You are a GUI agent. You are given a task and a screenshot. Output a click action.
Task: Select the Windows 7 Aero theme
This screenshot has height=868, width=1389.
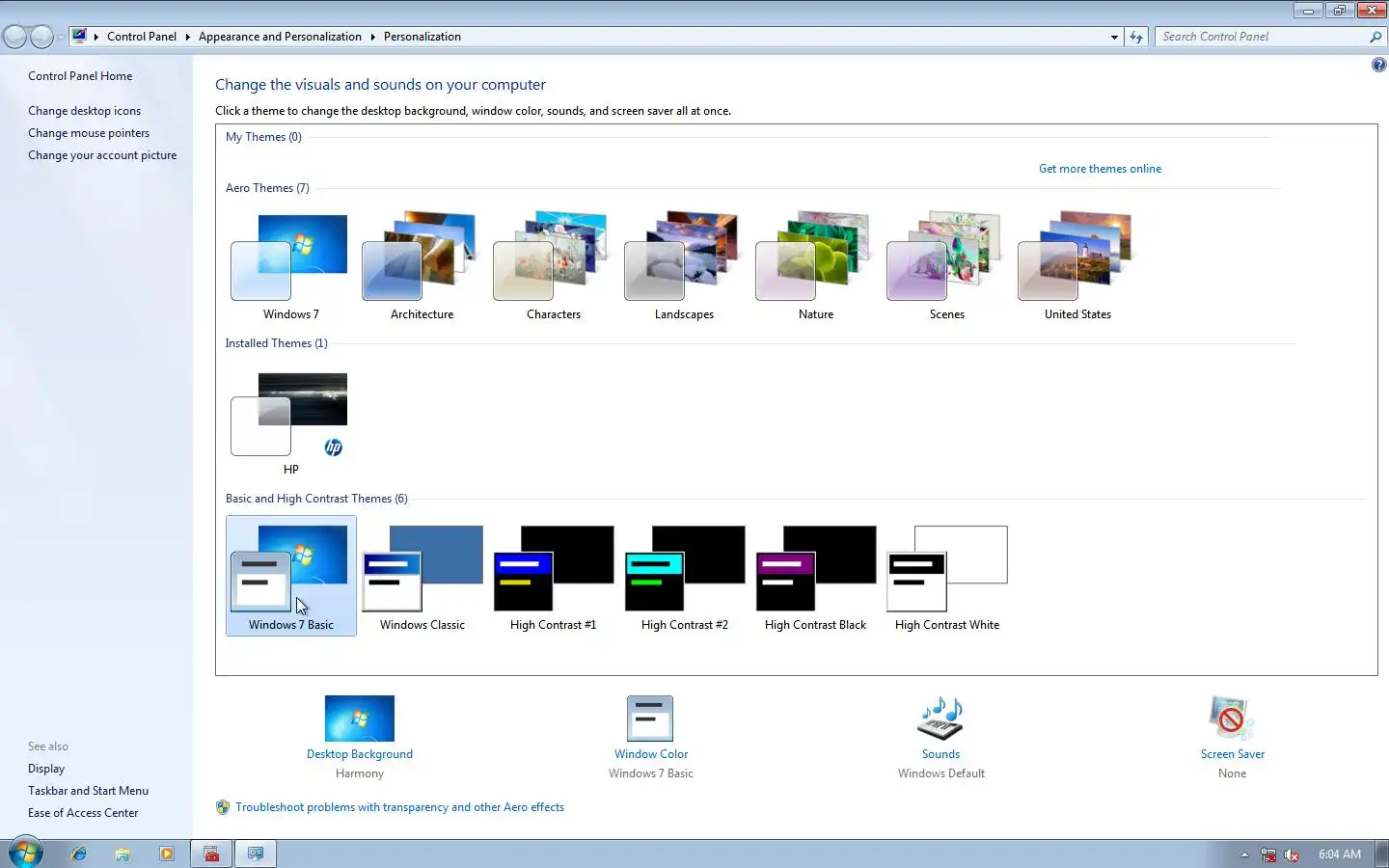click(x=290, y=265)
